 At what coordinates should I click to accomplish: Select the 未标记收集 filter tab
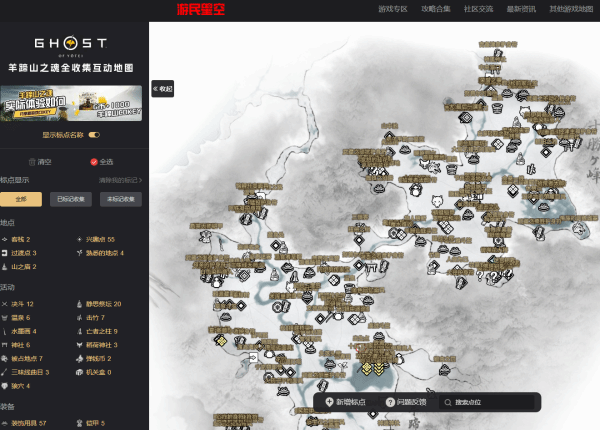coord(122,199)
